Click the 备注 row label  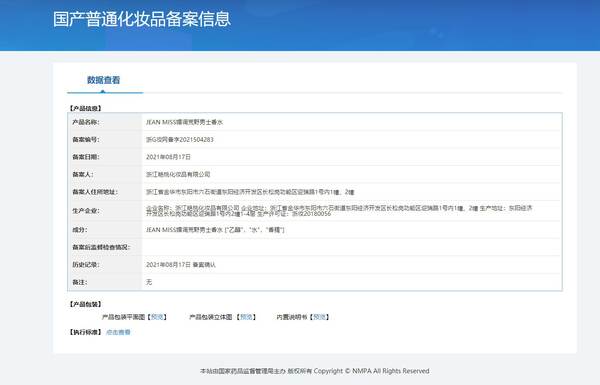click(x=80, y=282)
